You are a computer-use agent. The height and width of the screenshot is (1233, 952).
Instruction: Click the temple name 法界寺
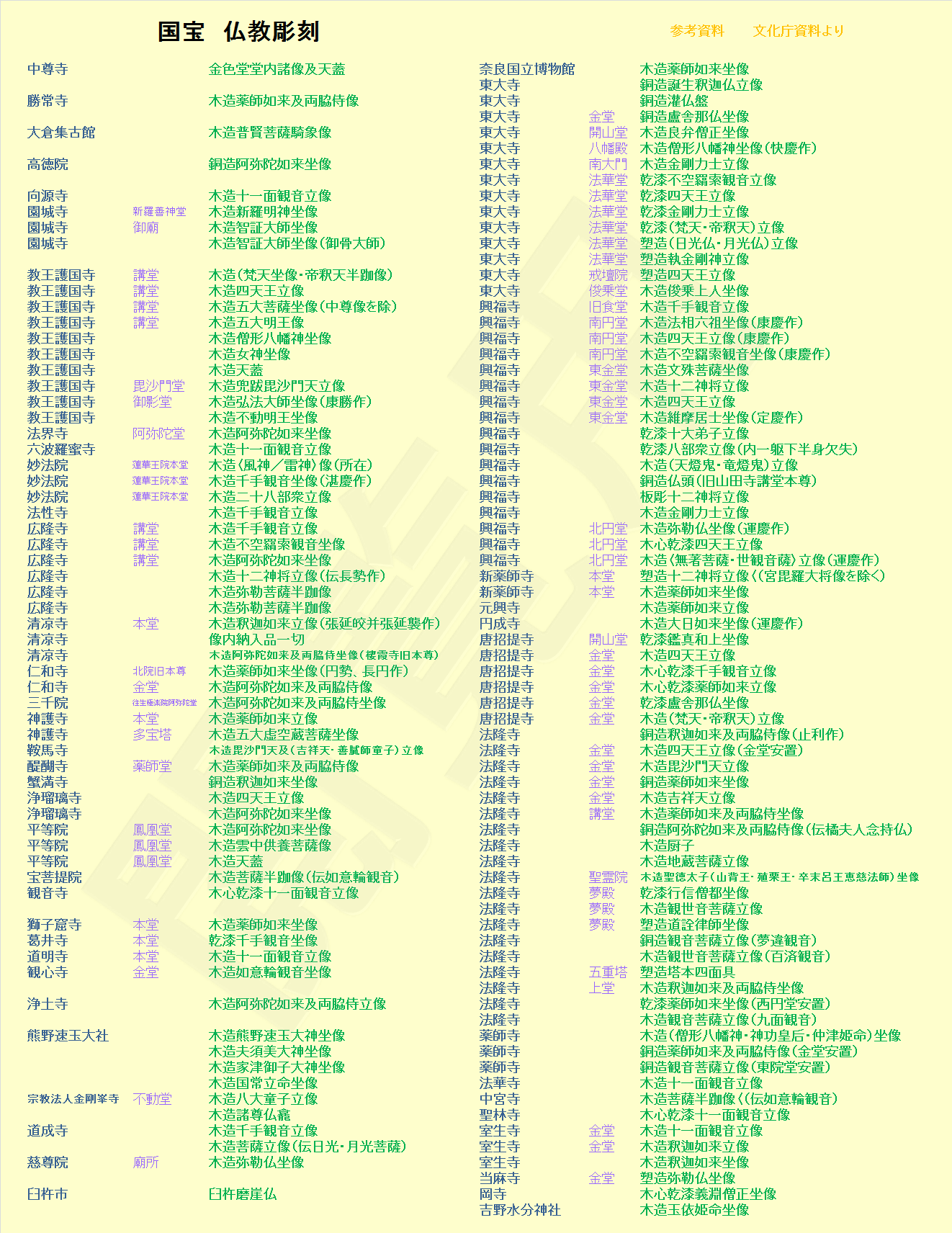pos(48,434)
